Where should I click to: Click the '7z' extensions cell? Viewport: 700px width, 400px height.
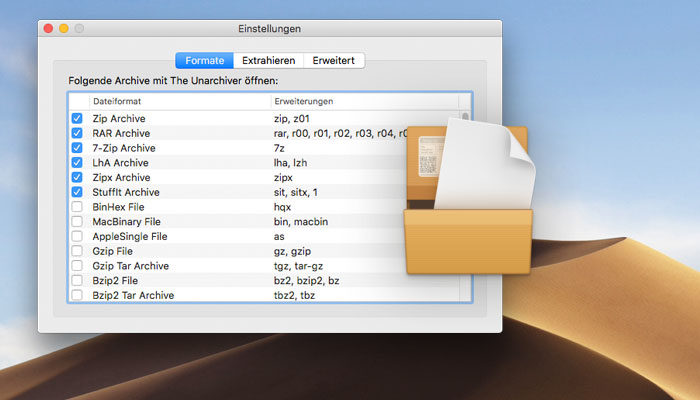[x=279, y=148]
